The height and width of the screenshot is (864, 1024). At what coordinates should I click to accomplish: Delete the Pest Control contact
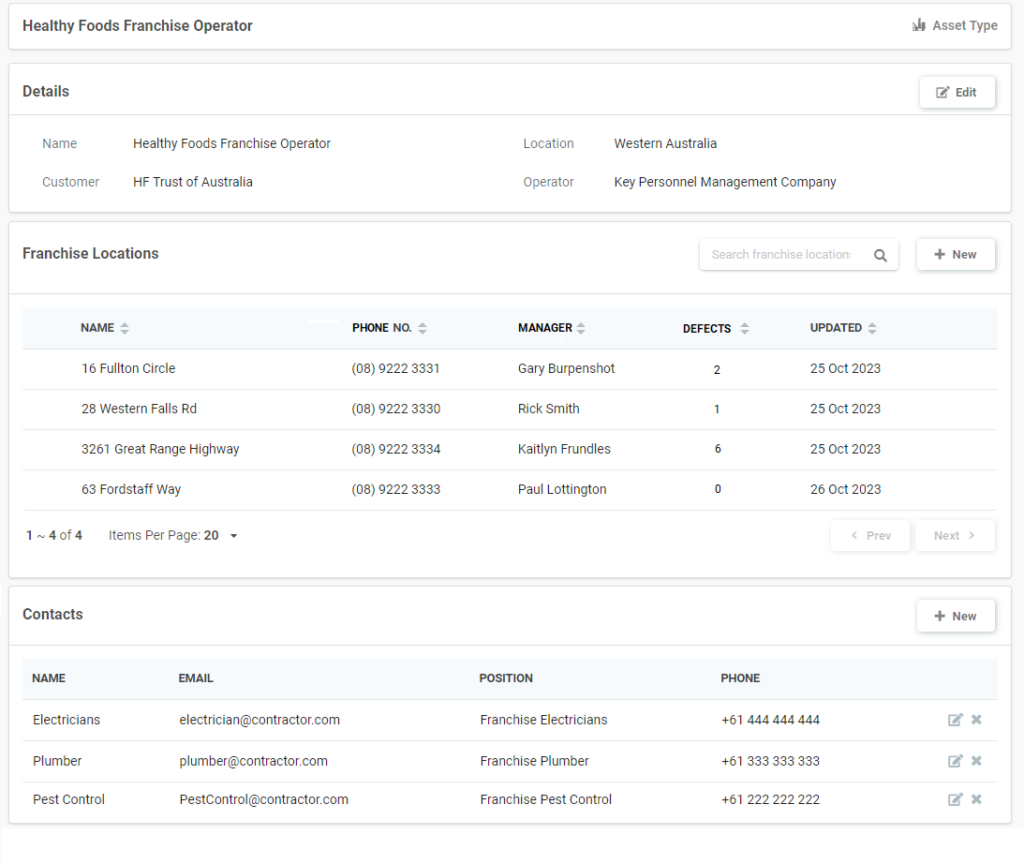(x=976, y=799)
